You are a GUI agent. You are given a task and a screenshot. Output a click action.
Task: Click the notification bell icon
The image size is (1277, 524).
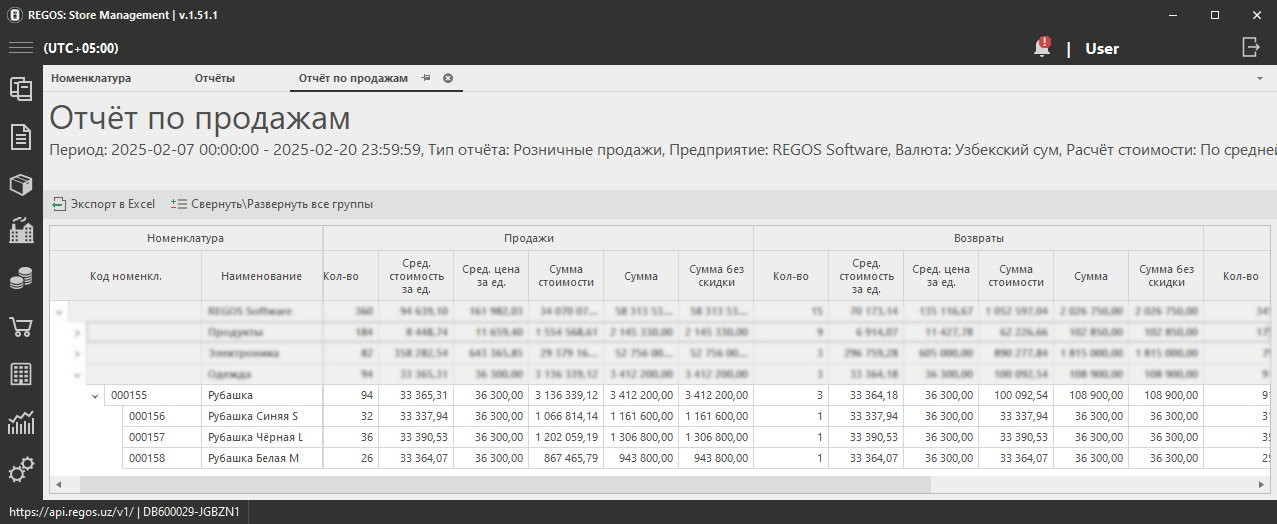pyautogui.click(x=1042, y=48)
